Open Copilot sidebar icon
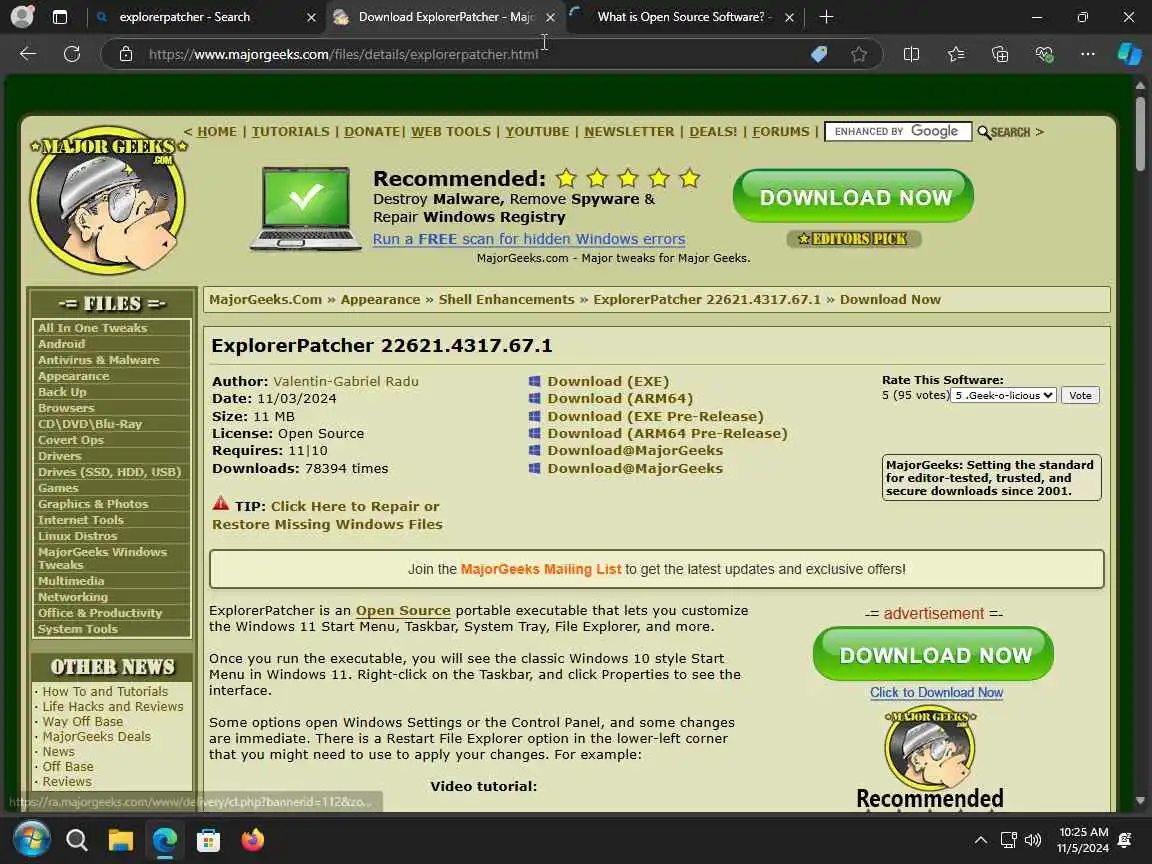The width and height of the screenshot is (1152, 864). pos(1129,54)
